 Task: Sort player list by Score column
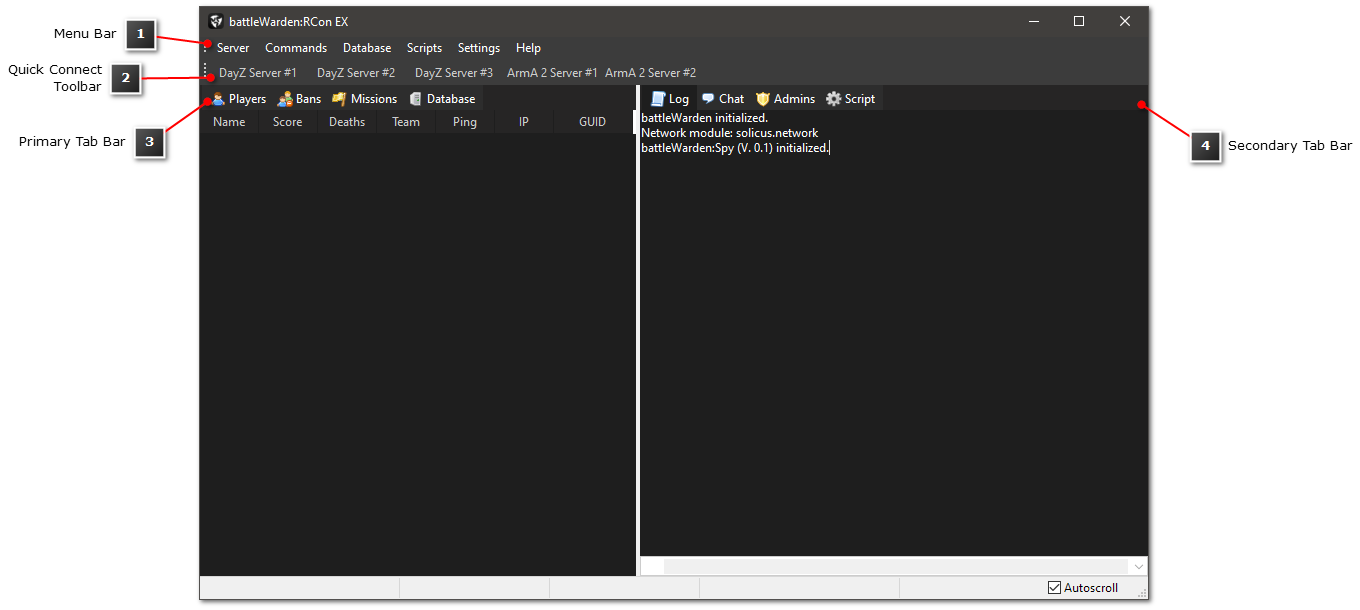288,122
